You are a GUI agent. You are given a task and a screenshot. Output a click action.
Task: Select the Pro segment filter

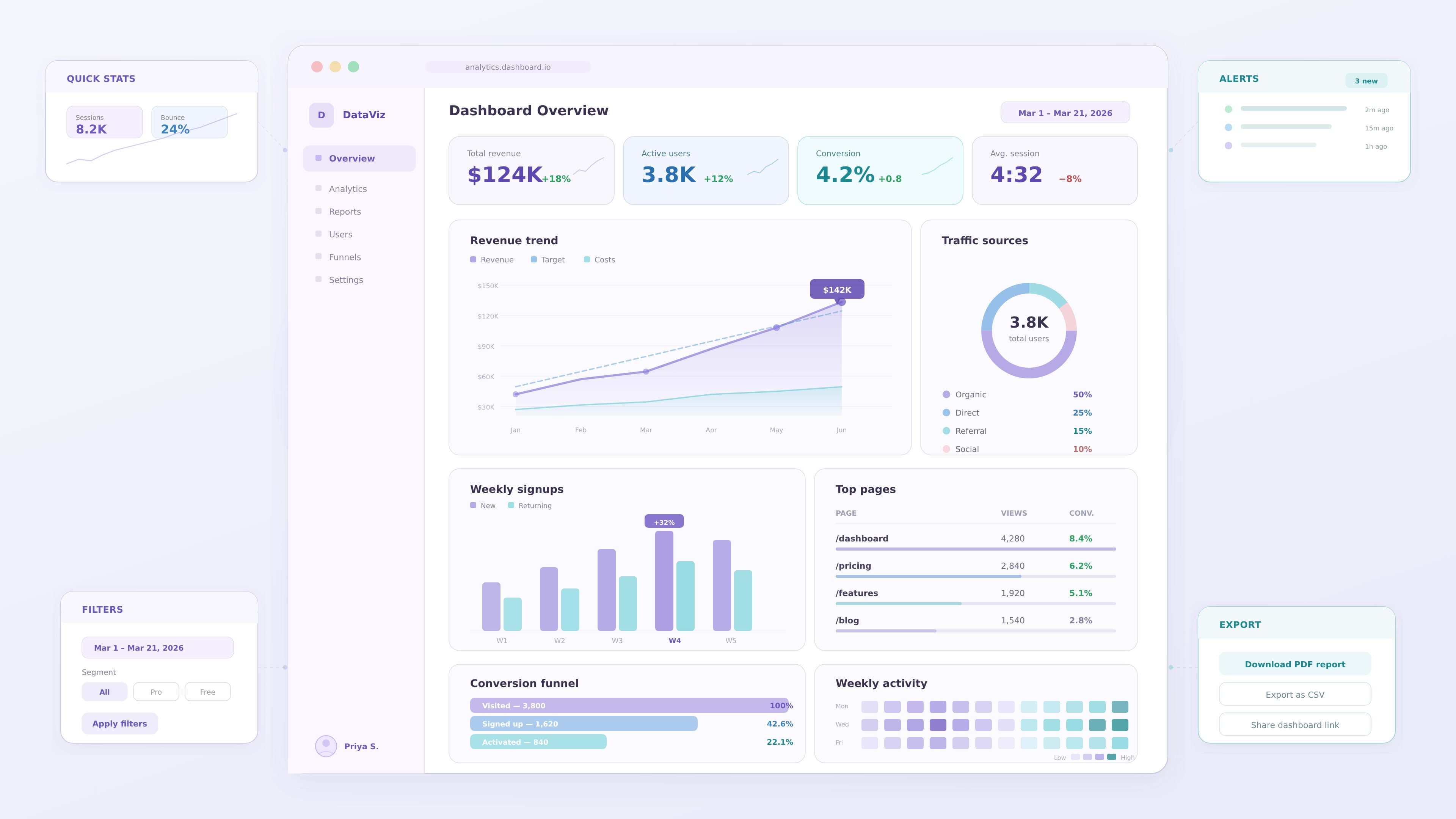(156, 692)
